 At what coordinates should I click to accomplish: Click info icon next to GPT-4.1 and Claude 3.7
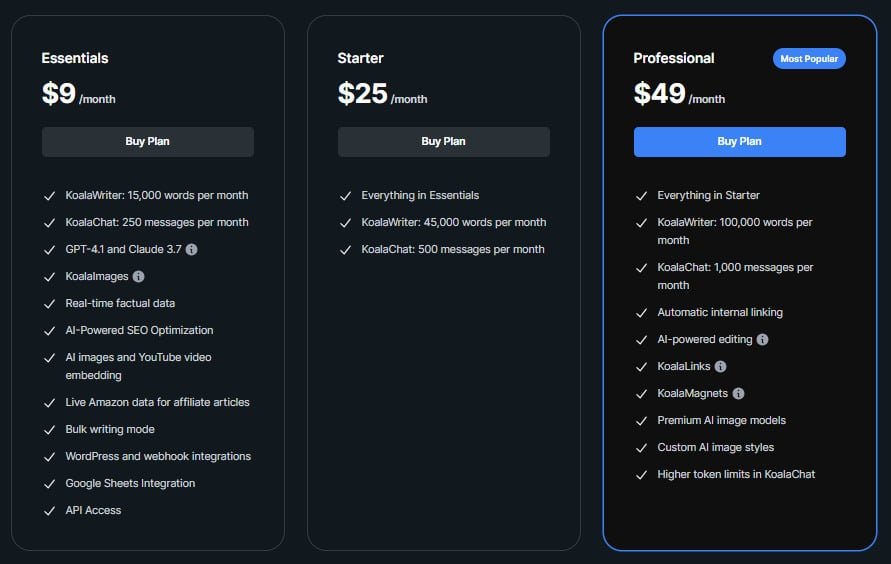click(191, 249)
